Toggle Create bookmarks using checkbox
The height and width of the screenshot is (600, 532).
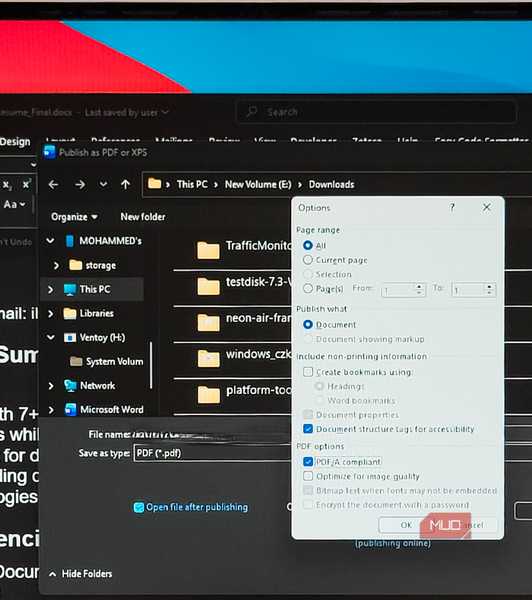(x=308, y=372)
